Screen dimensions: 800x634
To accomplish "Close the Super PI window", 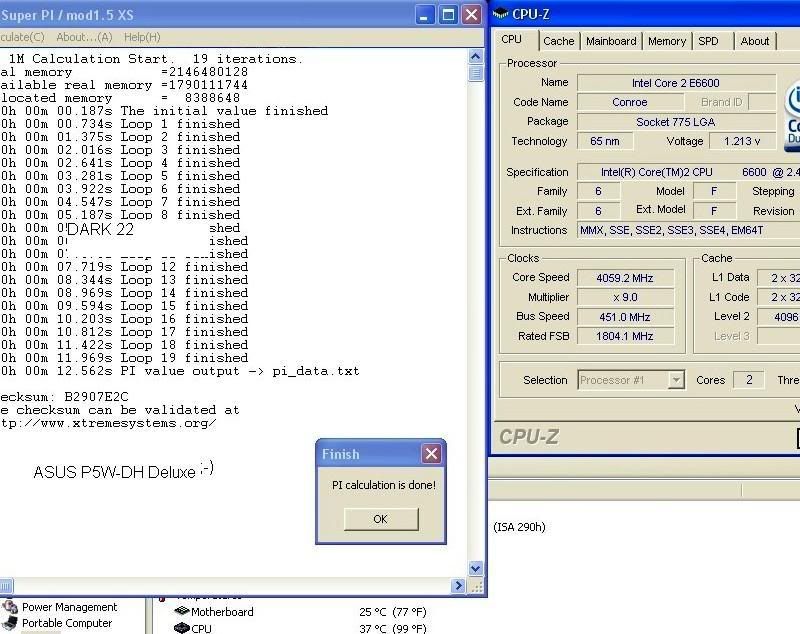I will [471, 15].
